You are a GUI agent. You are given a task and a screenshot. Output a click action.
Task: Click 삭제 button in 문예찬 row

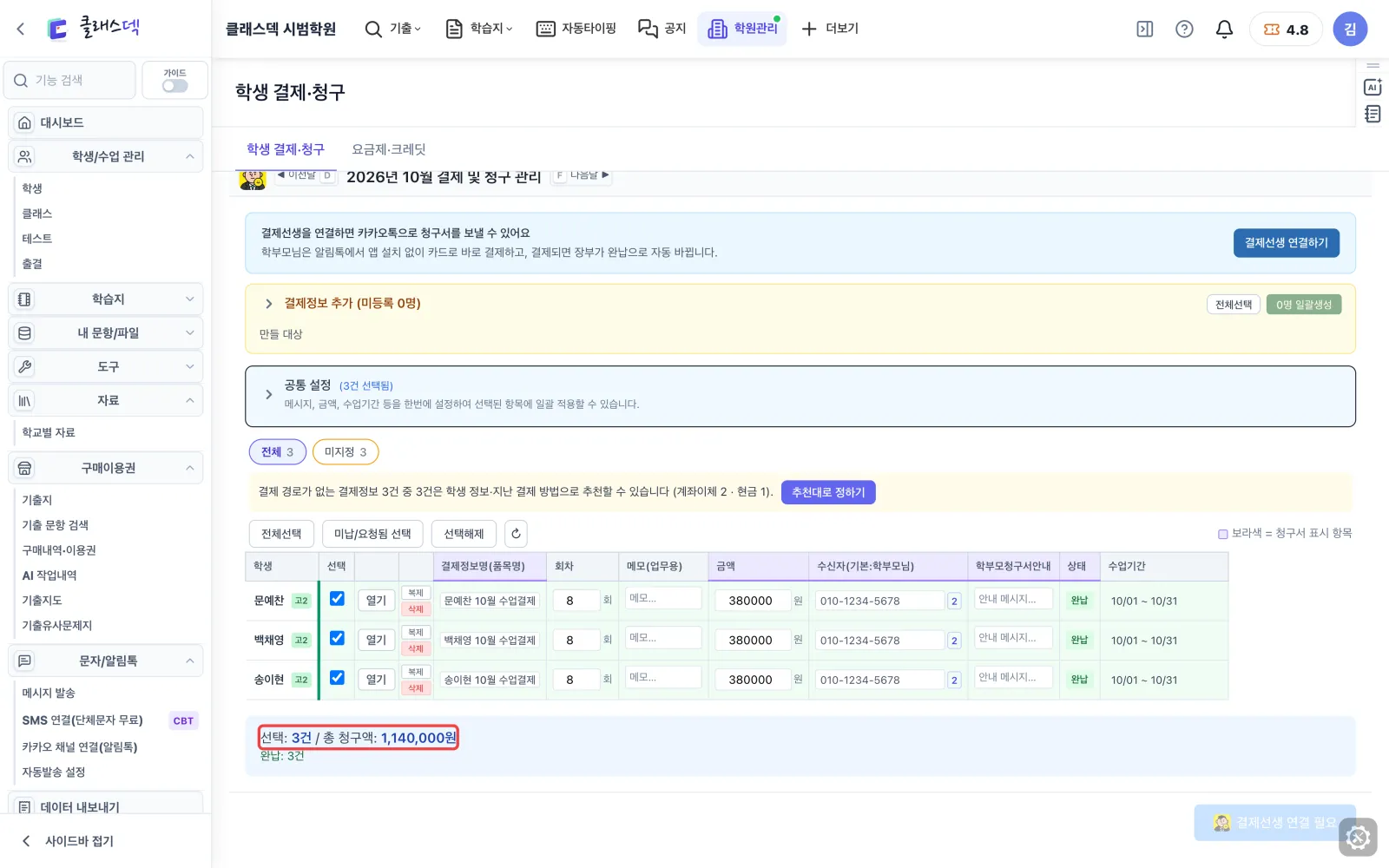(x=416, y=609)
